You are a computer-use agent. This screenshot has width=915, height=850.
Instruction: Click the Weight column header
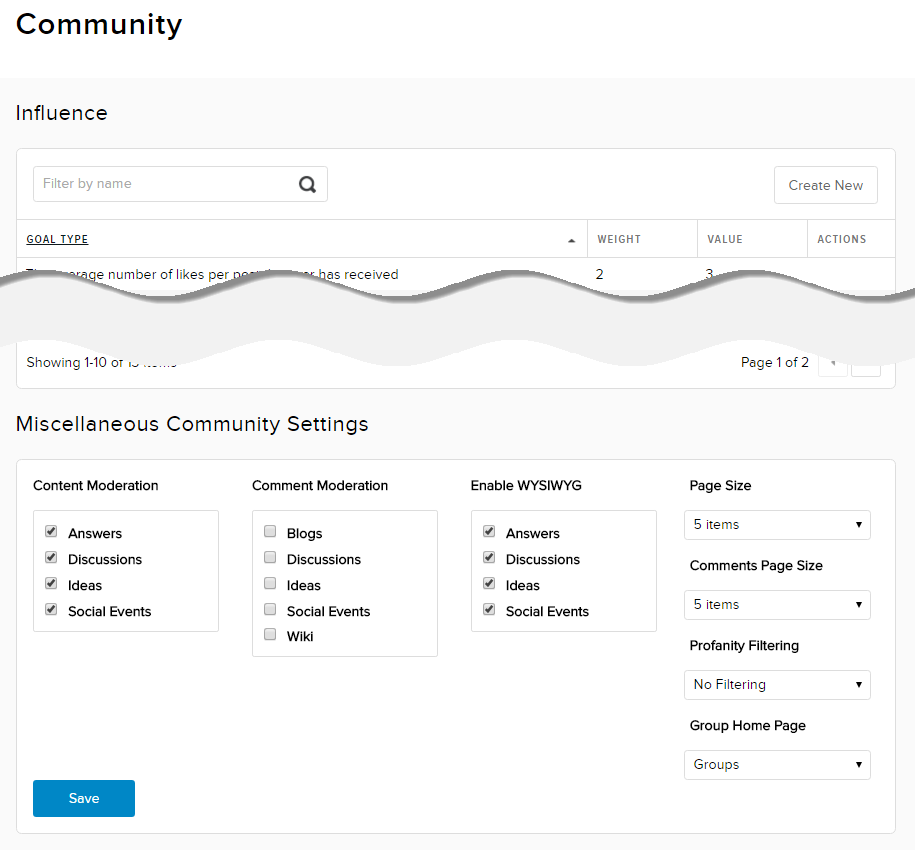point(619,240)
